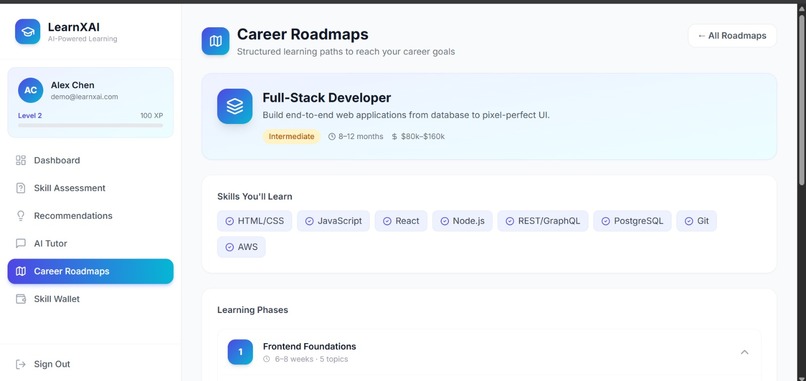Image resolution: width=806 pixels, height=381 pixels.
Task: Open the Dashboard page
Action: (90, 160)
